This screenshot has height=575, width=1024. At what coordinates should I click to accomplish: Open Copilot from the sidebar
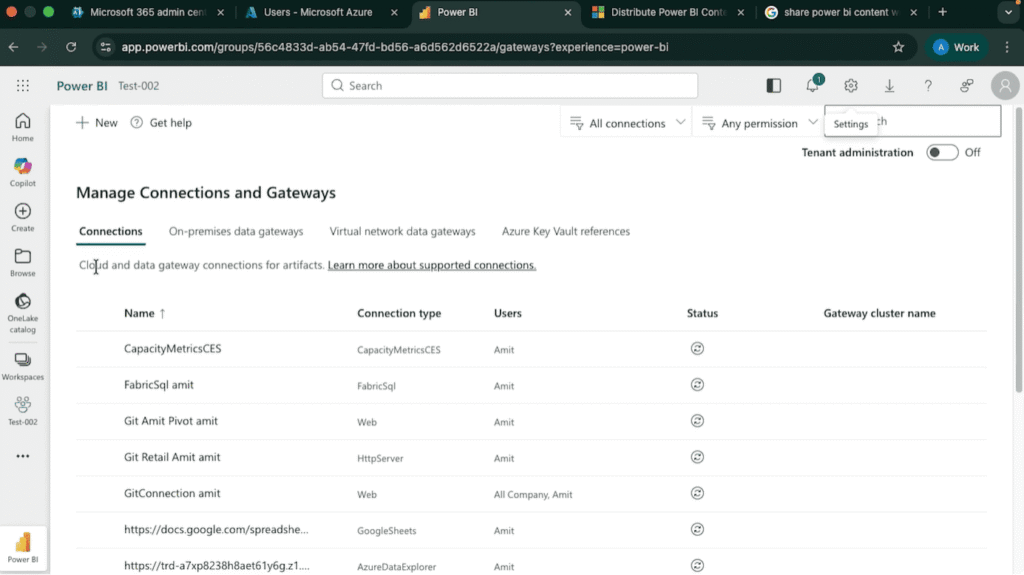pyautogui.click(x=23, y=172)
